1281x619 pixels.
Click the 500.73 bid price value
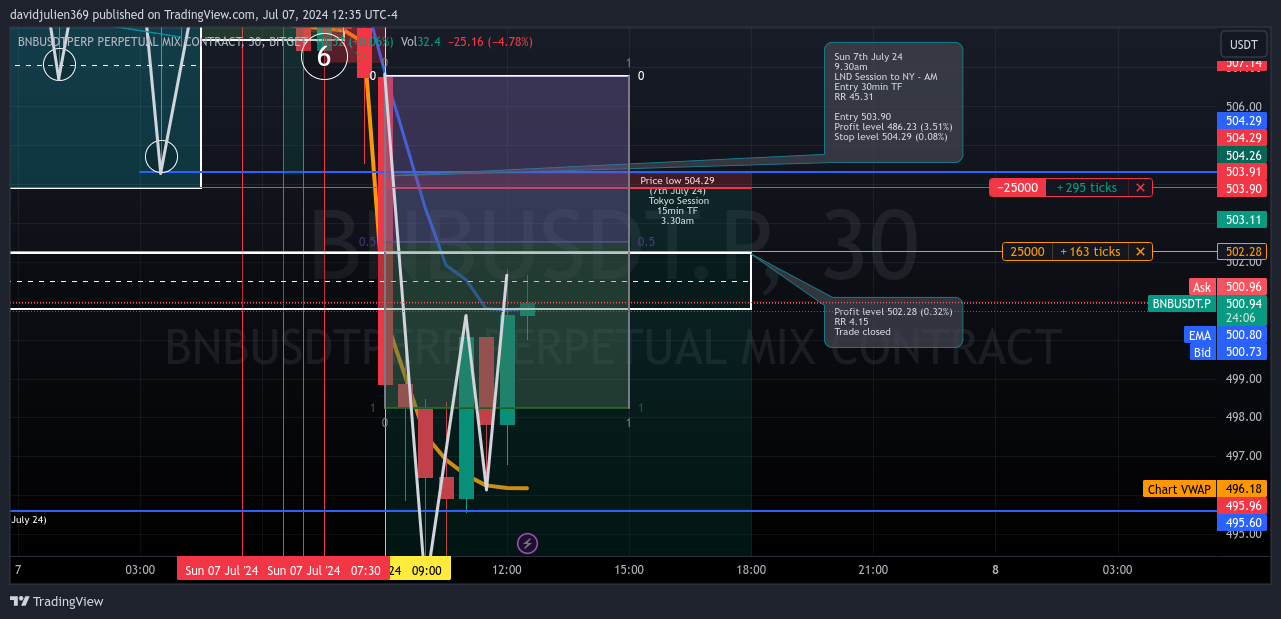1242,352
